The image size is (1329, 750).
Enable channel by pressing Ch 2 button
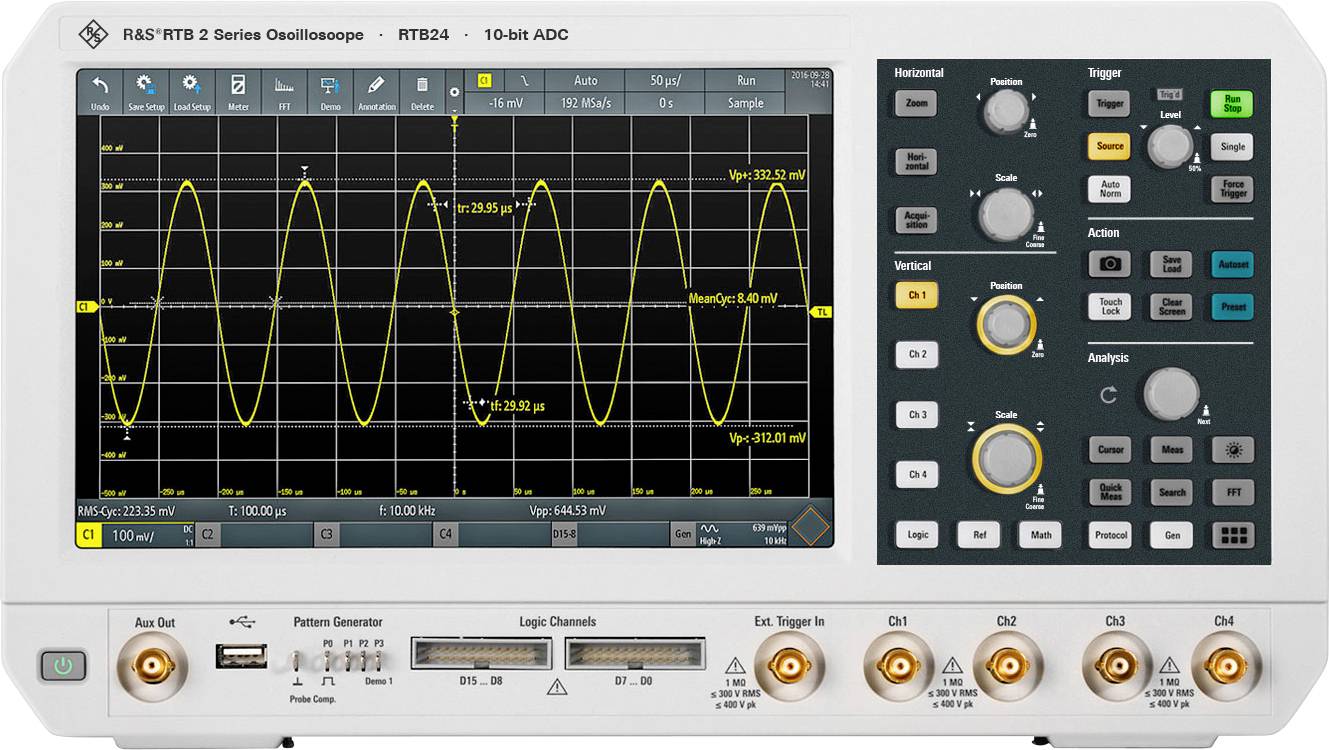pos(916,355)
